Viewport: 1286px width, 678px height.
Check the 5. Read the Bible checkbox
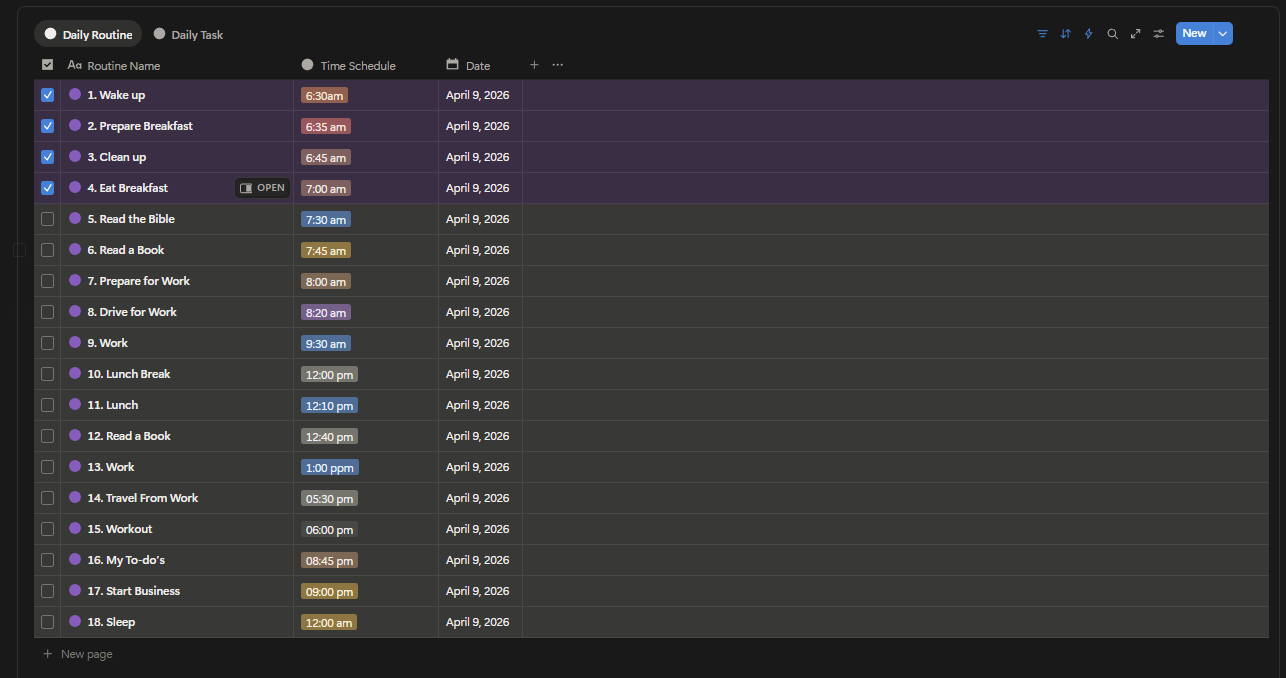(47, 218)
